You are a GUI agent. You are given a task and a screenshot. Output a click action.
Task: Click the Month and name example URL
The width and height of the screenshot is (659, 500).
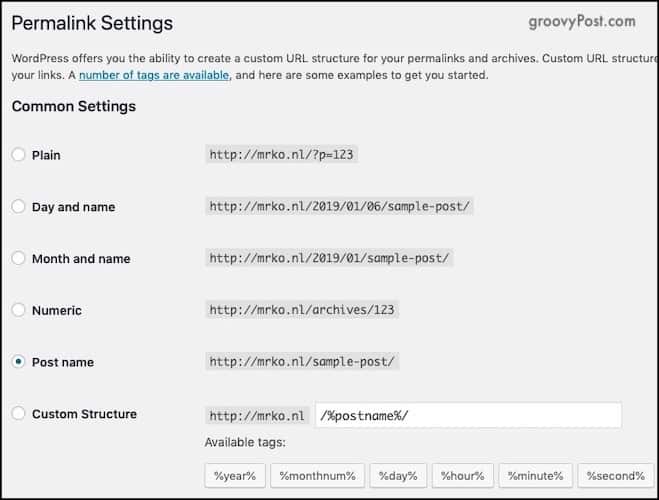pyautogui.click(x=329, y=258)
